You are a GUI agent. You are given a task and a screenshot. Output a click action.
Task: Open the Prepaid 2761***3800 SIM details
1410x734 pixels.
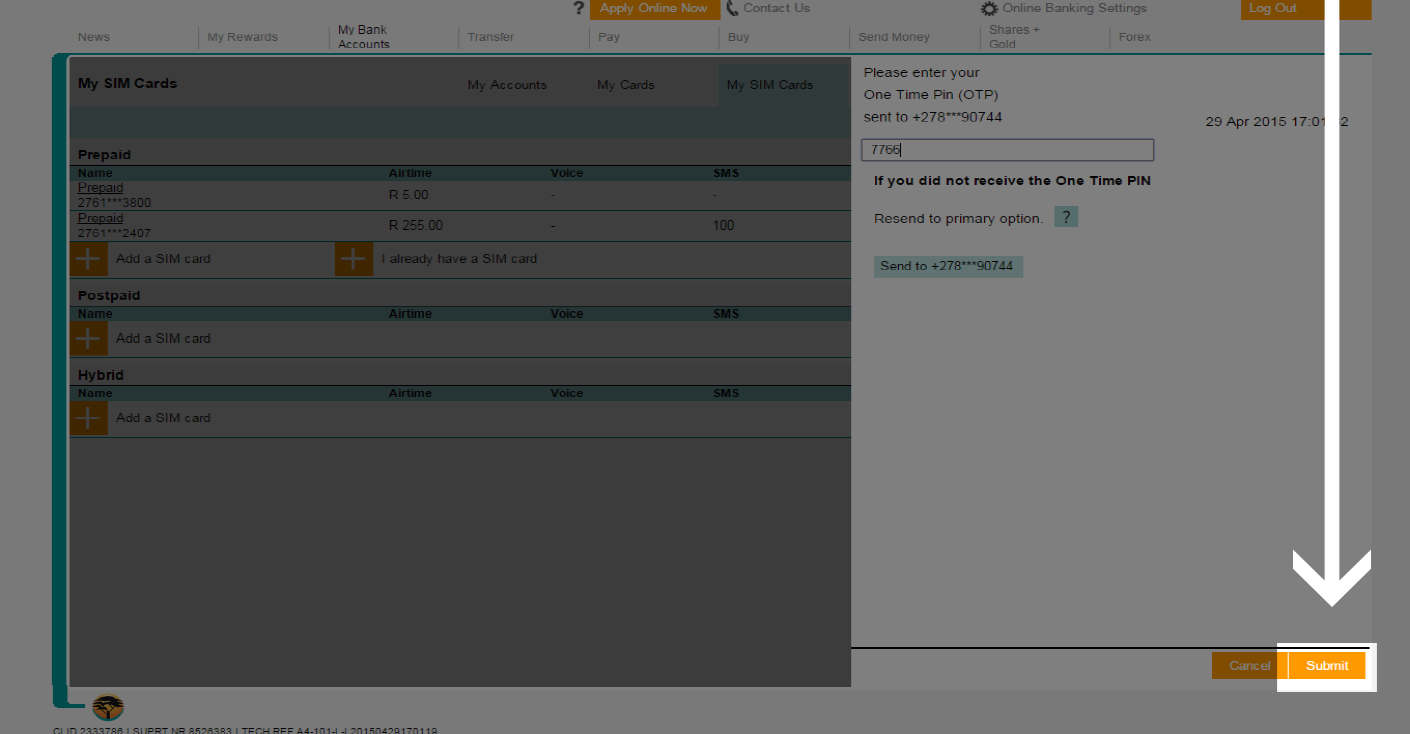coord(100,187)
